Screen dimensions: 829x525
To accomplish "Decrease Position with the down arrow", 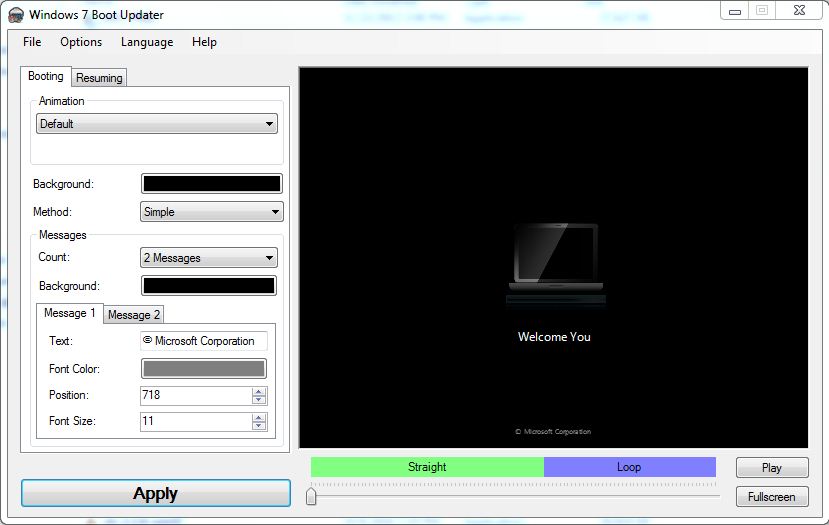I will [259, 400].
